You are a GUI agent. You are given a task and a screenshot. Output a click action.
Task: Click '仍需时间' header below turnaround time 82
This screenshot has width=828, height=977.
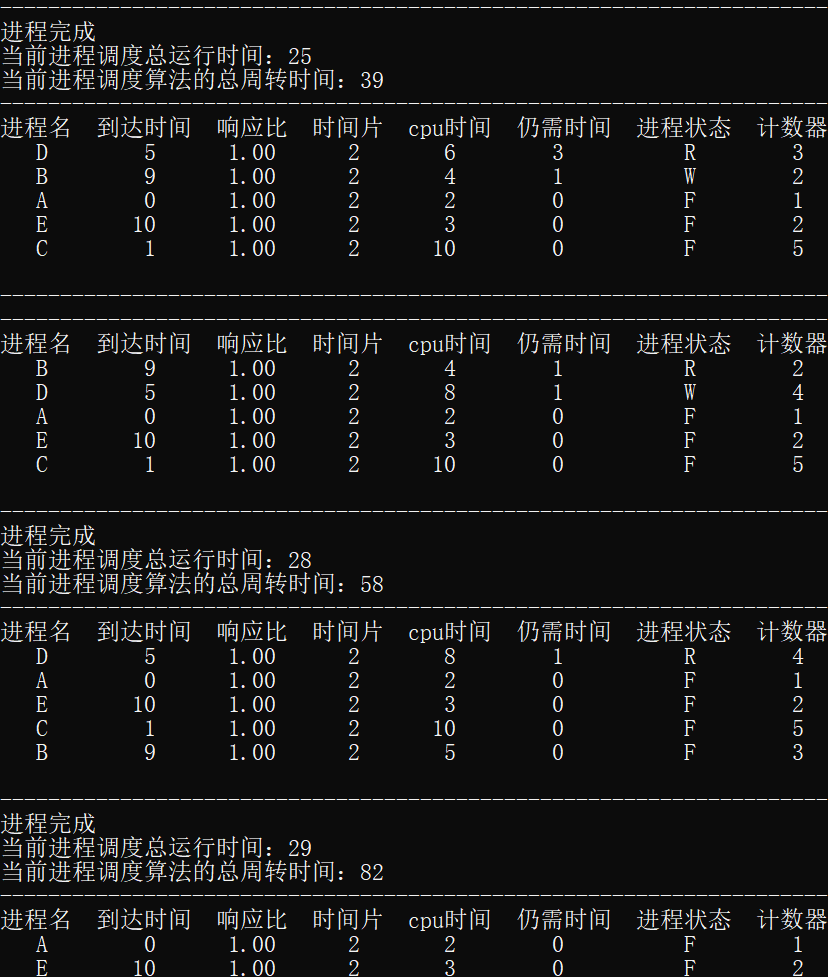[x=564, y=920]
